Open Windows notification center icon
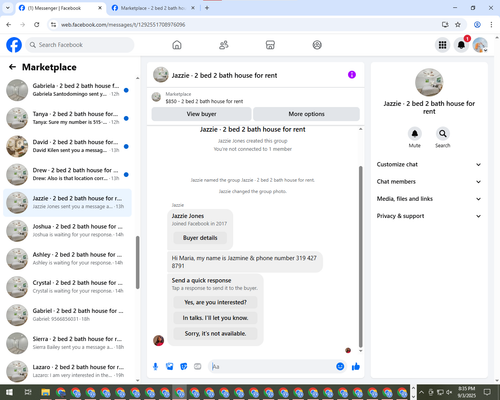Screen dimensions: 500x400 (487, 392)
